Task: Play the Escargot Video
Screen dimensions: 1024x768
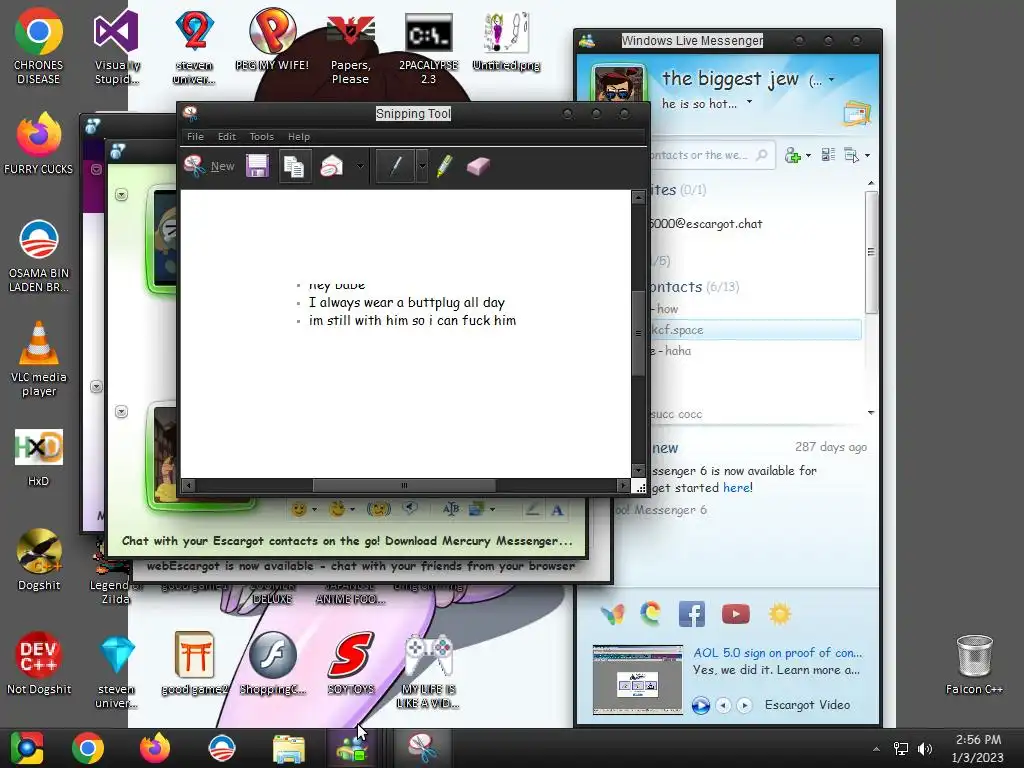Action: coord(701,705)
